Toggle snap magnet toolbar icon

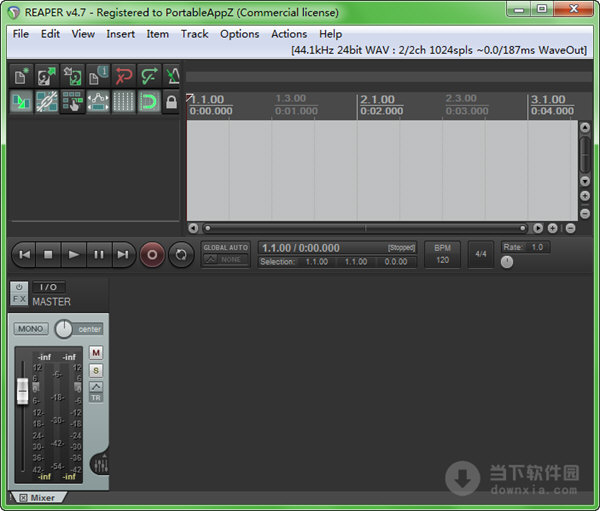pyautogui.click(x=149, y=102)
